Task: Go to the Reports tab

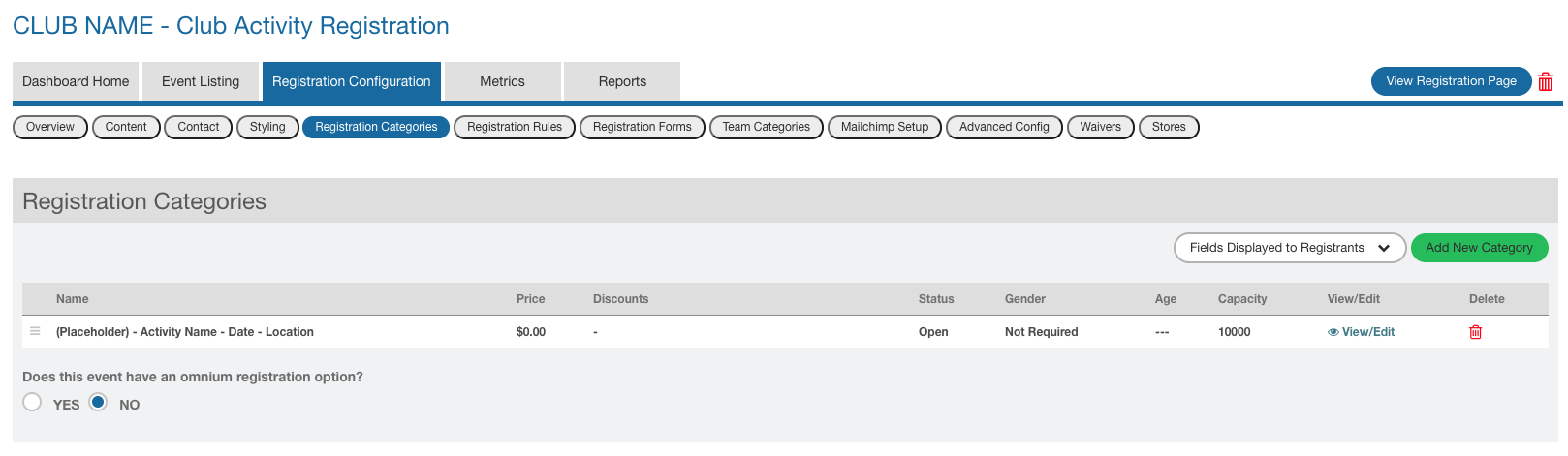Action: click(622, 81)
